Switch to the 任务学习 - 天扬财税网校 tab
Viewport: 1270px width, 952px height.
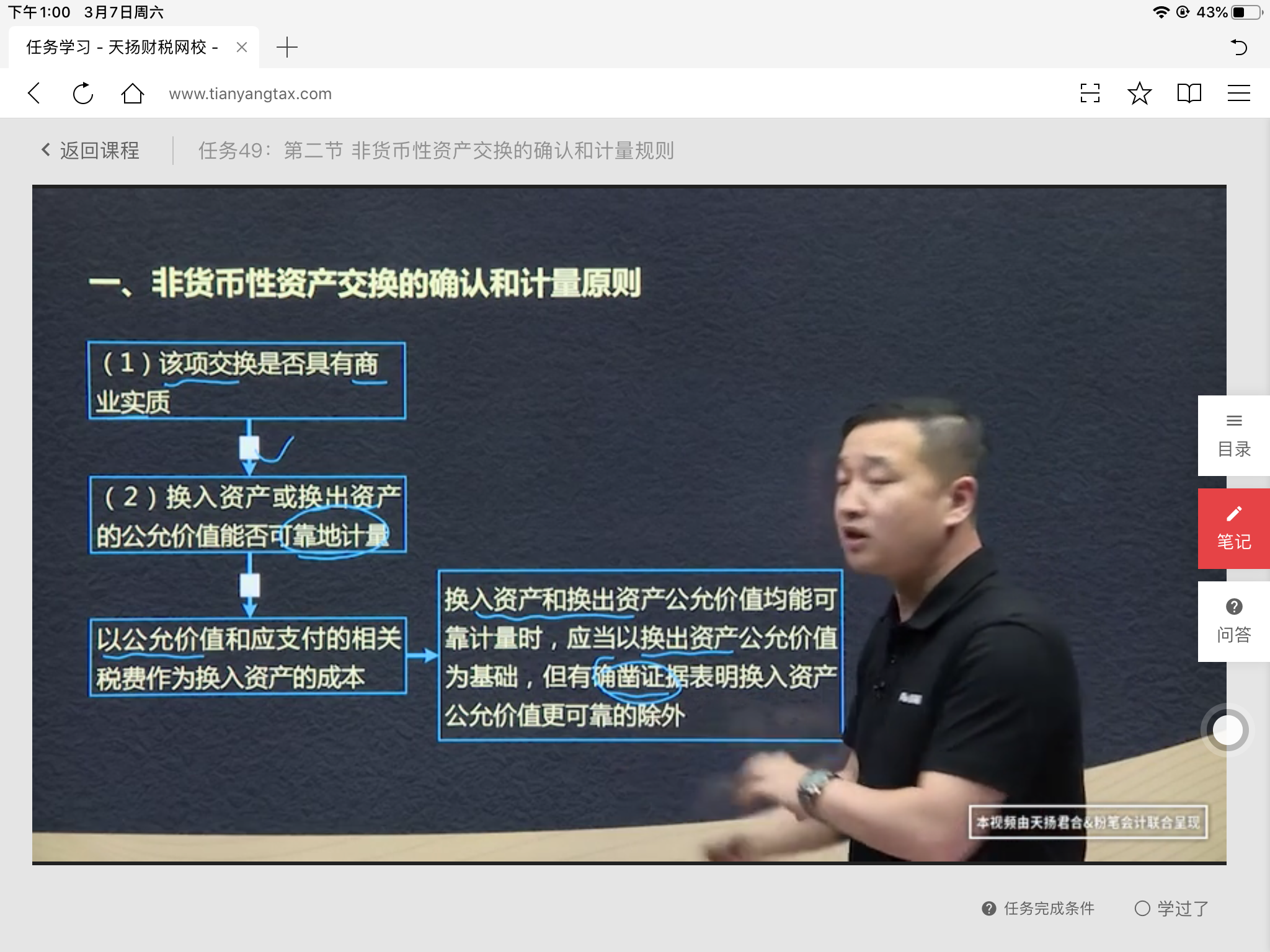122,47
